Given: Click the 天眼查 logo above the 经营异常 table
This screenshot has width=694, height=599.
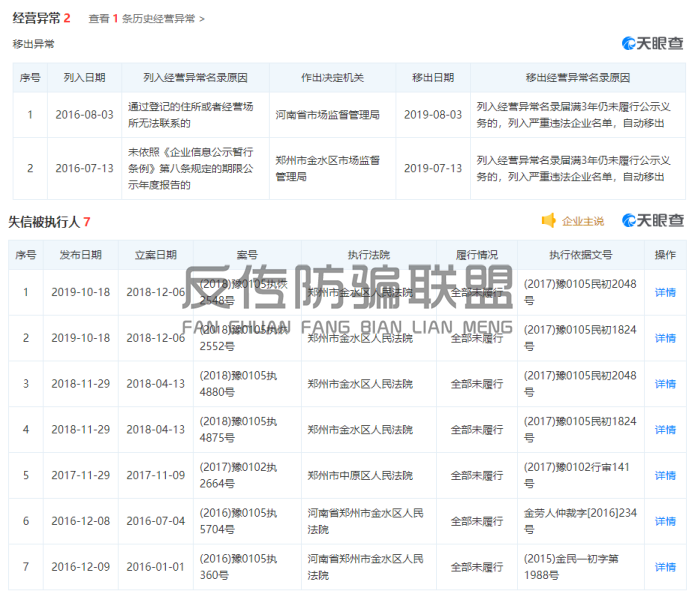Looking at the screenshot, I should click(652, 43).
